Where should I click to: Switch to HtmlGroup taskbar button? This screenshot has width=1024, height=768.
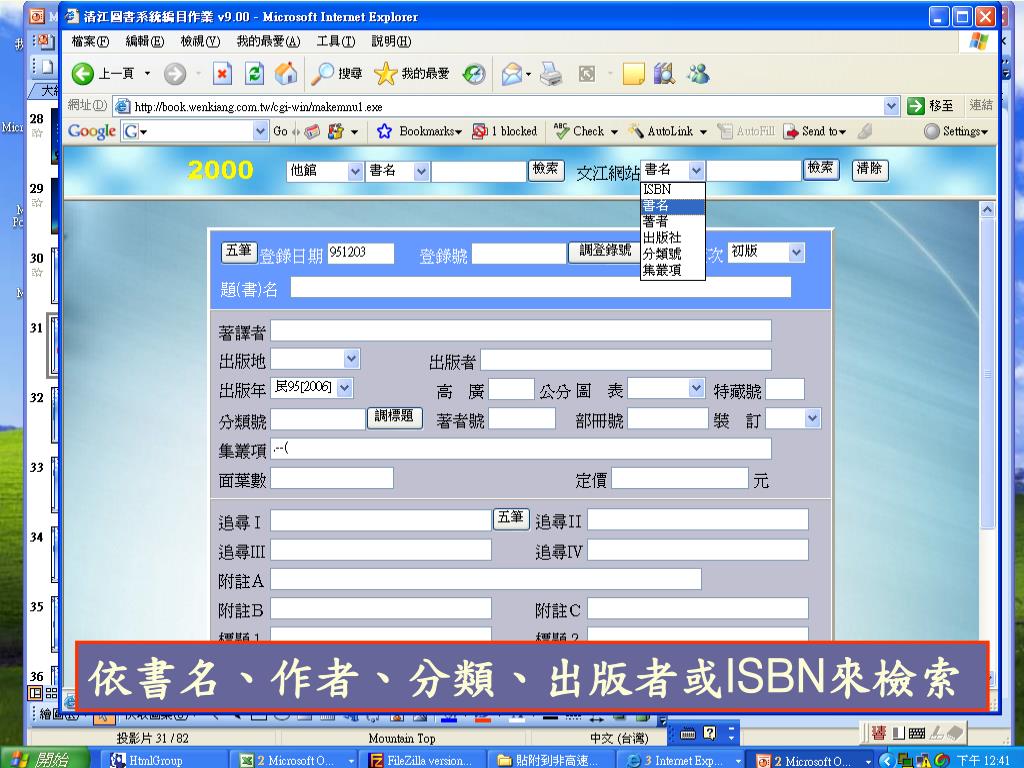click(162, 760)
